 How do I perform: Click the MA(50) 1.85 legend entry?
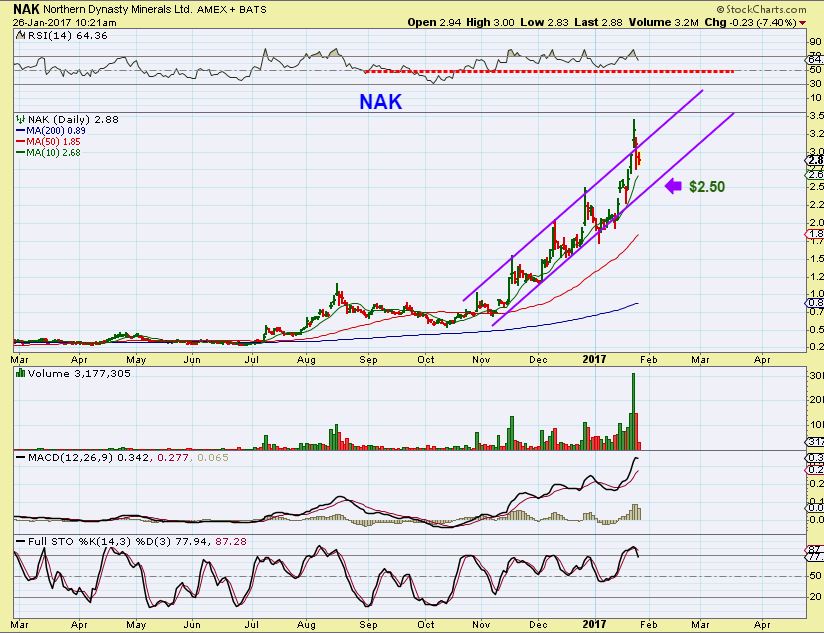click(x=53, y=141)
